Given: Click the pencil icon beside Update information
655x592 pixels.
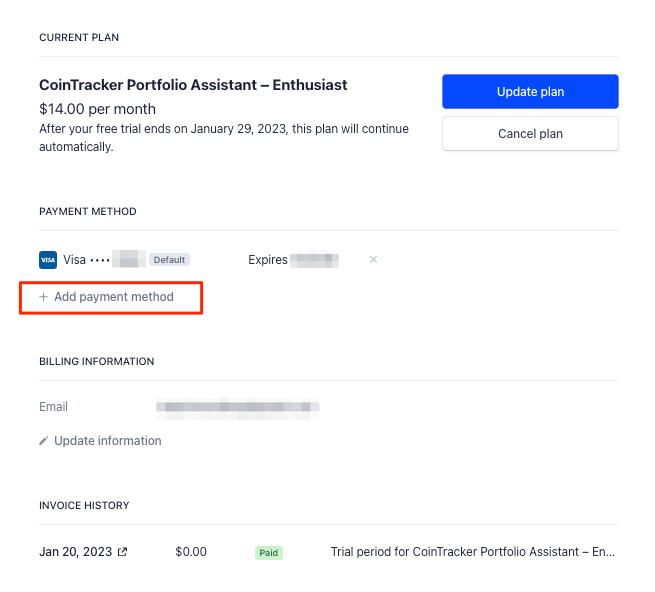Looking at the screenshot, I should (x=43, y=441).
